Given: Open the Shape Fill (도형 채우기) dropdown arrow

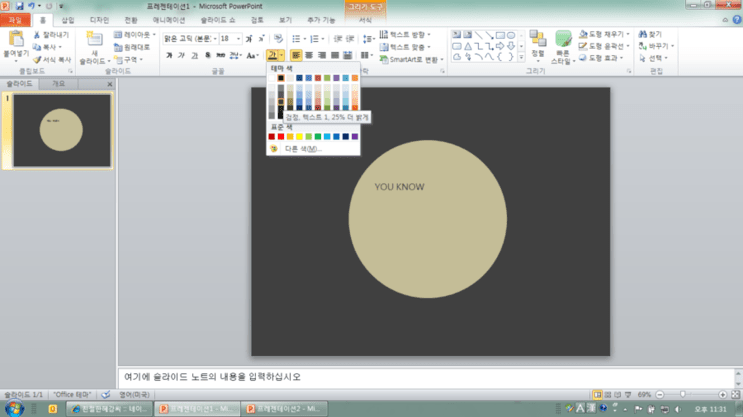Looking at the screenshot, I should click(x=628, y=34).
